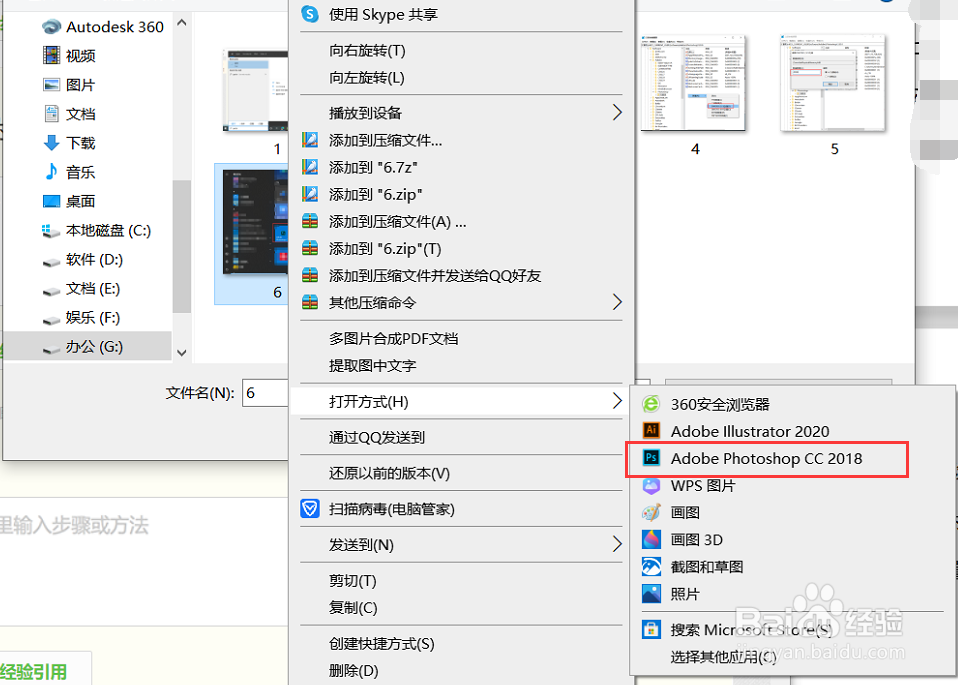Click the shield icon for 扫描病毒
The image size is (958, 685).
click(x=310, y=508)
